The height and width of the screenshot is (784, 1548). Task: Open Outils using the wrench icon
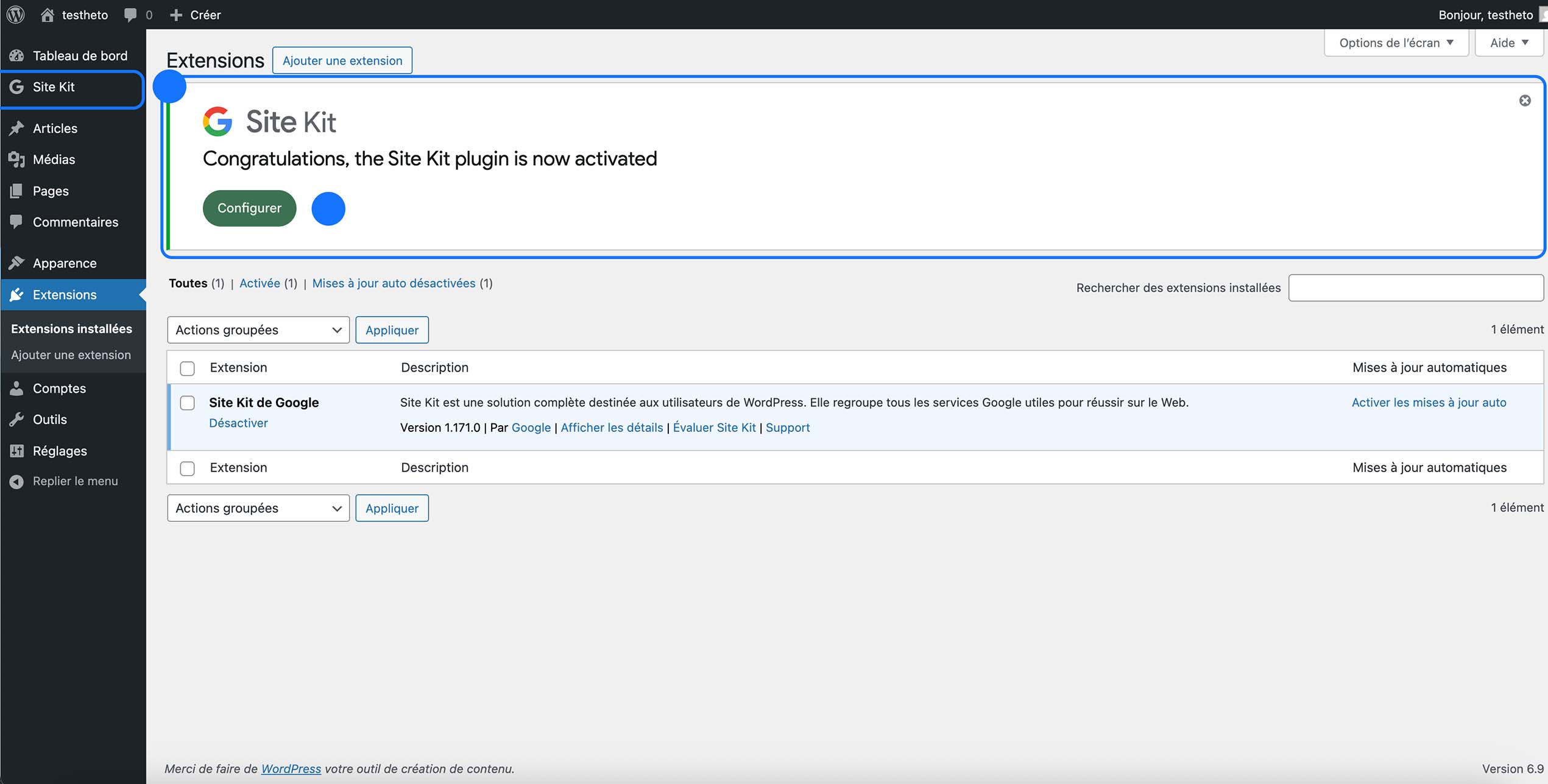pyautogui.click(x=50, y=419)
